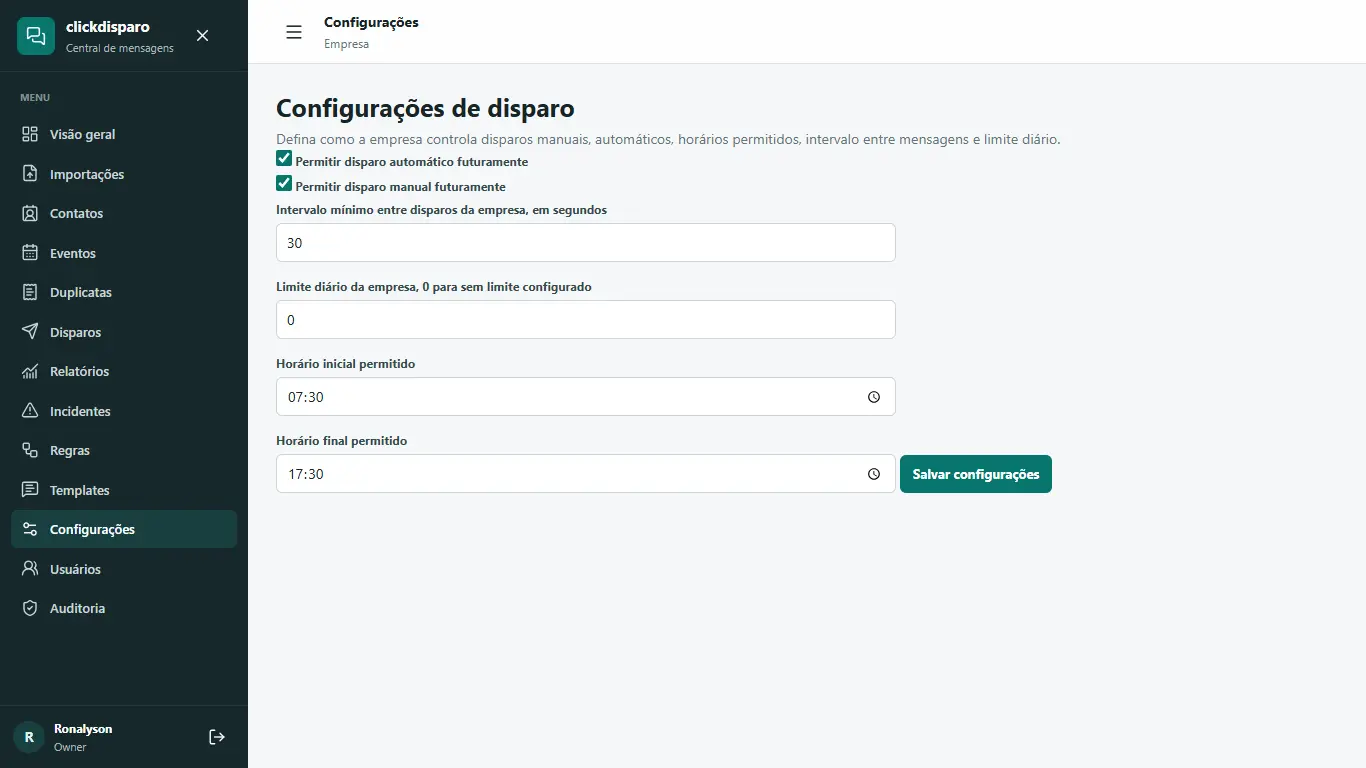Click the Owner role text
The height and width of the screenshot is (768, 1366).
click(70, 747)
